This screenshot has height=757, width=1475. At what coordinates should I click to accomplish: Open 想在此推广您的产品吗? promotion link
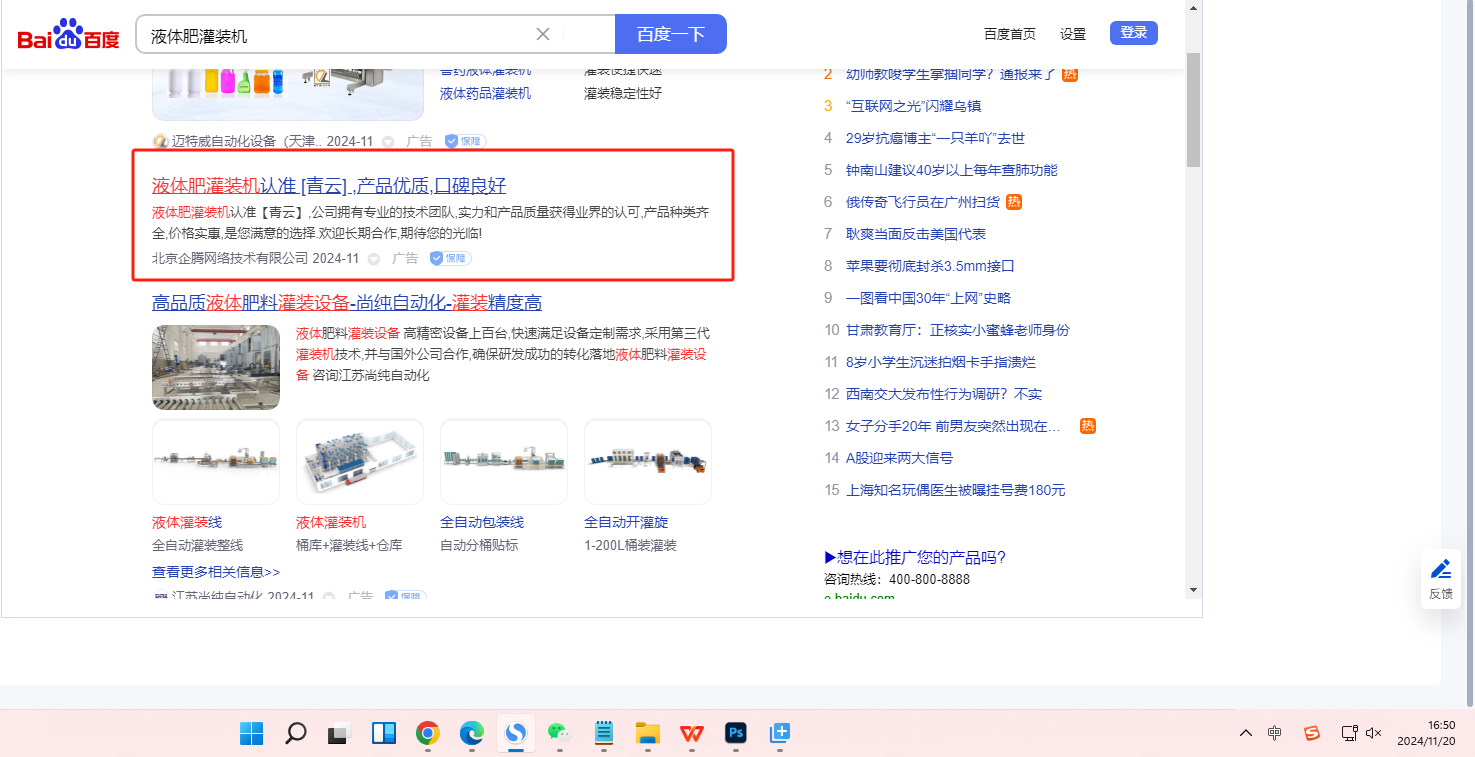(915, 557)
